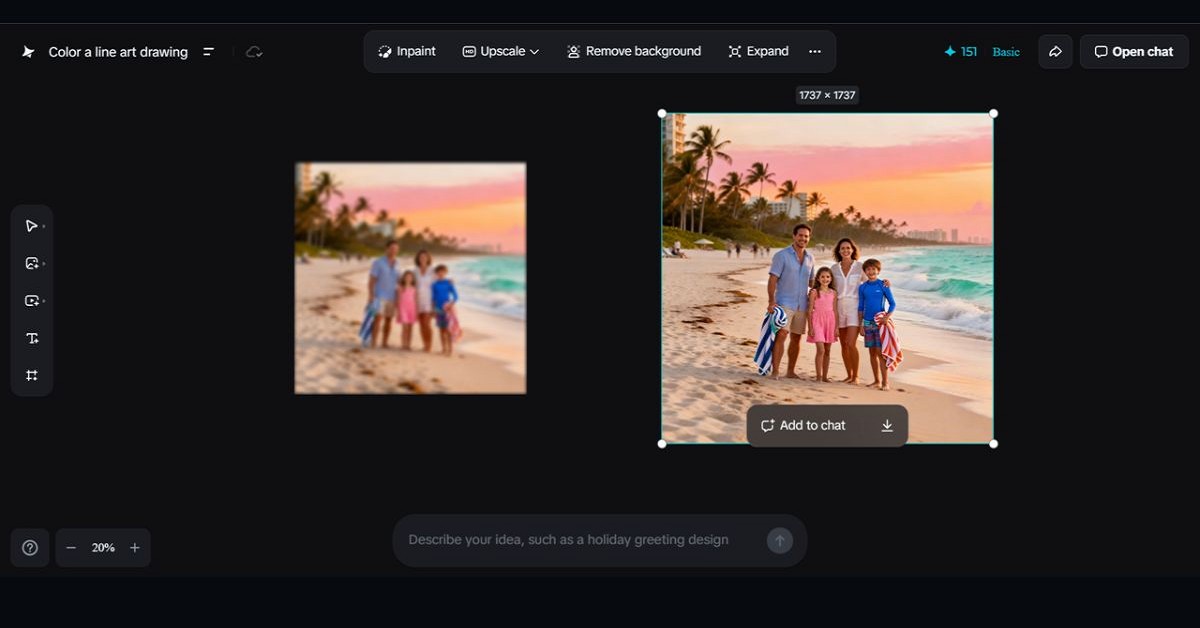Open the help icon
The width and height of the screenshot is (1200, 628).
pyautogui.click(x=29, y=547)
